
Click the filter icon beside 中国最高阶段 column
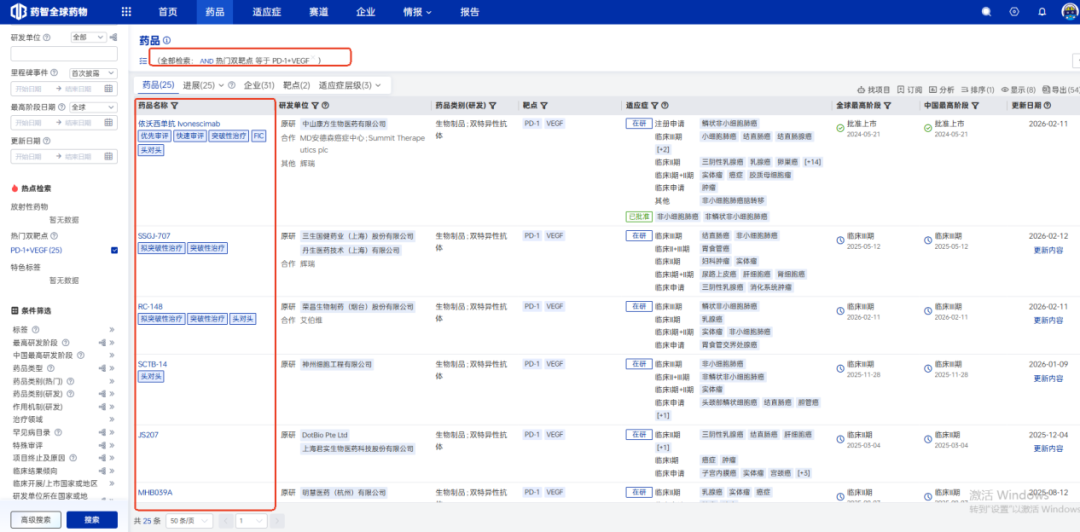[975, 105]
